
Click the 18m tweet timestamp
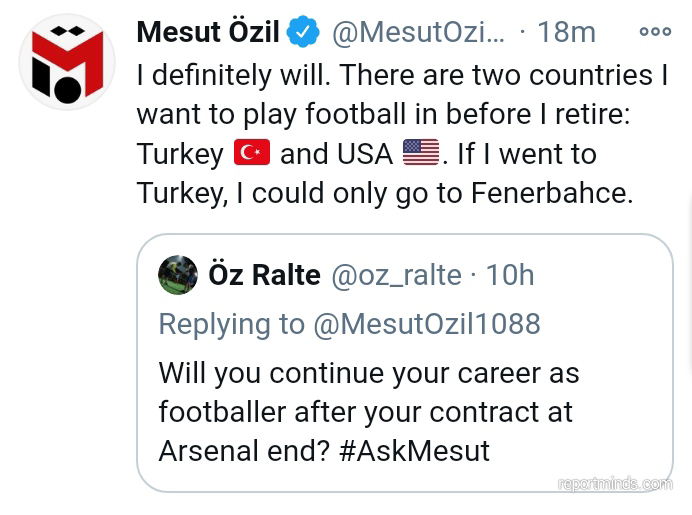[x=566, y=32]
